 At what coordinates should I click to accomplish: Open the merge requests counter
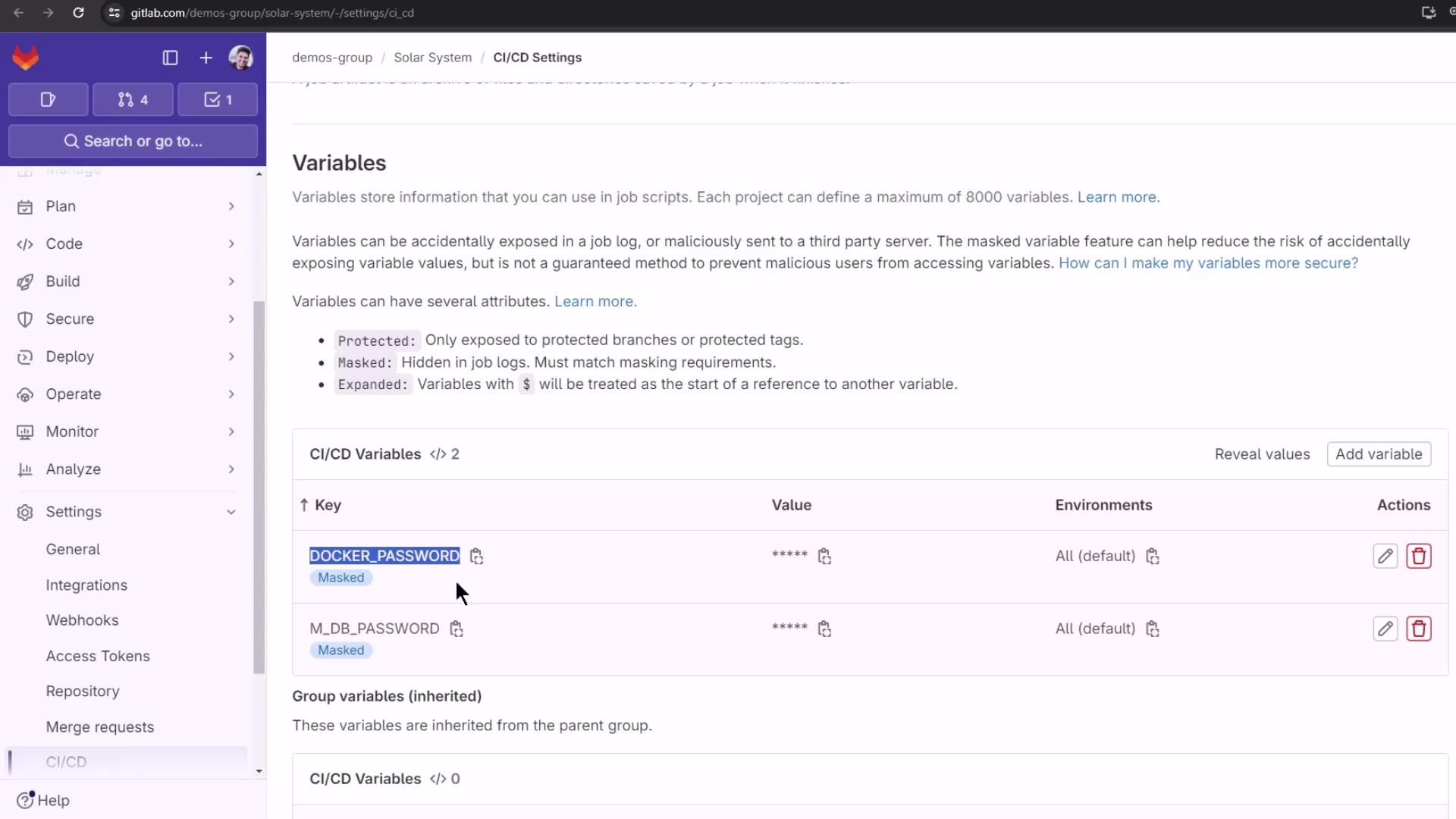[x=133, y=99]
